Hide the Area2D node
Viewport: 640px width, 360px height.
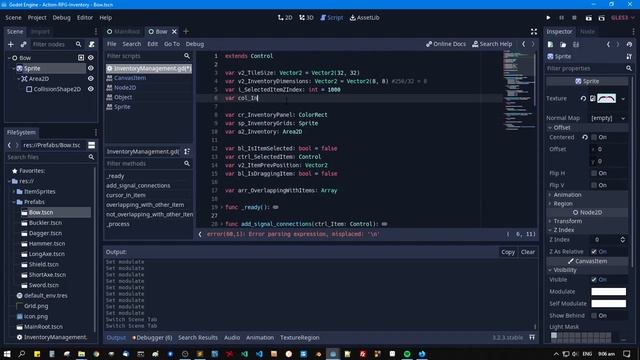[x=91, y=78]
